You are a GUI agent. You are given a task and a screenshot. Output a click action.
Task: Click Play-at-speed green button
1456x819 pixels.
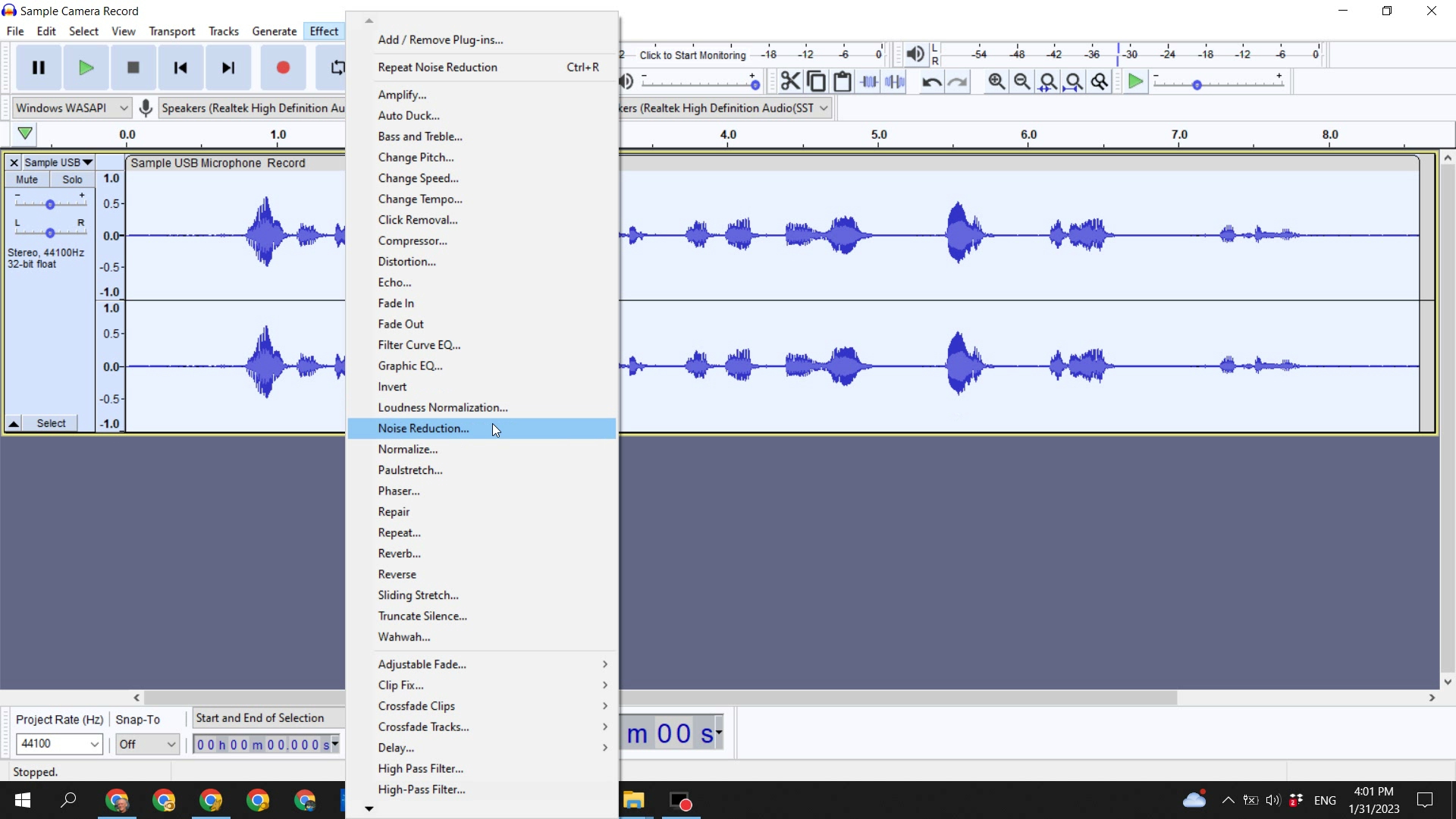pyautogui.click(x=1135, y=81)
